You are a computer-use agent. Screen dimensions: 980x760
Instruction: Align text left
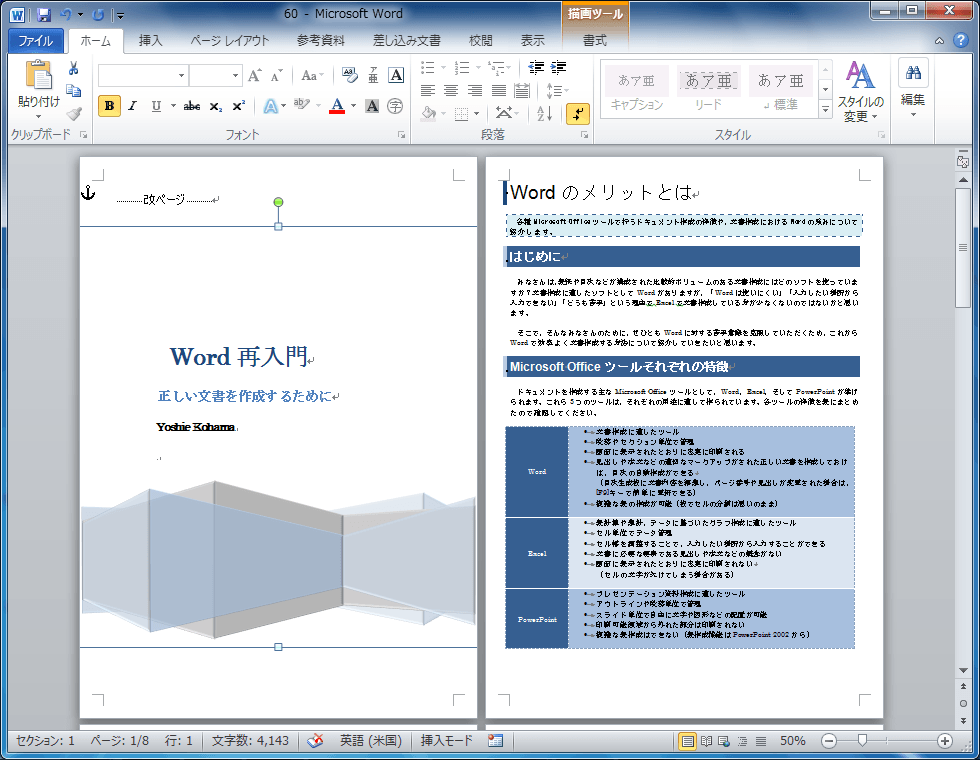[428, 91]
